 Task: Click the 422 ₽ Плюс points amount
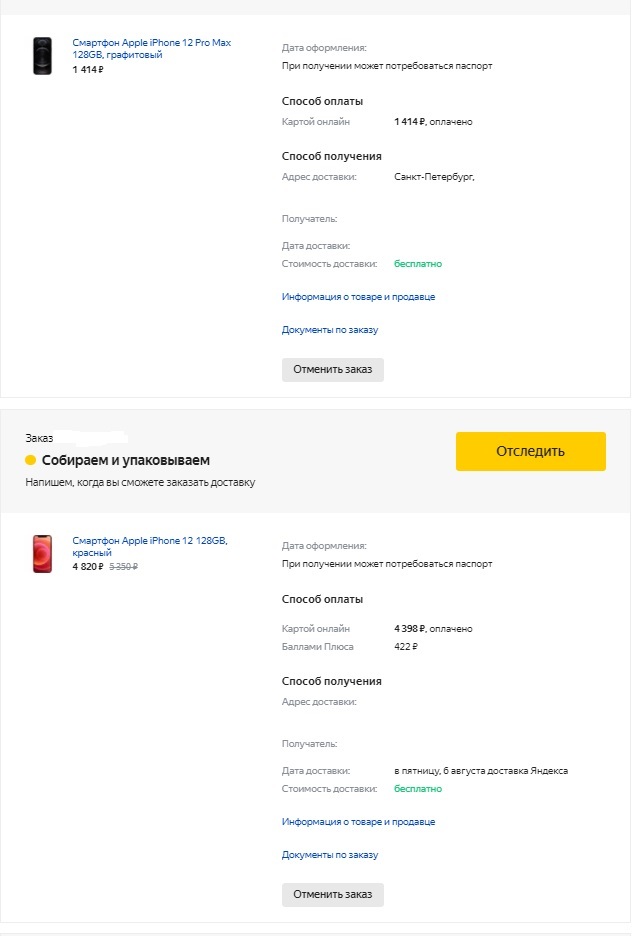(406, 647)
